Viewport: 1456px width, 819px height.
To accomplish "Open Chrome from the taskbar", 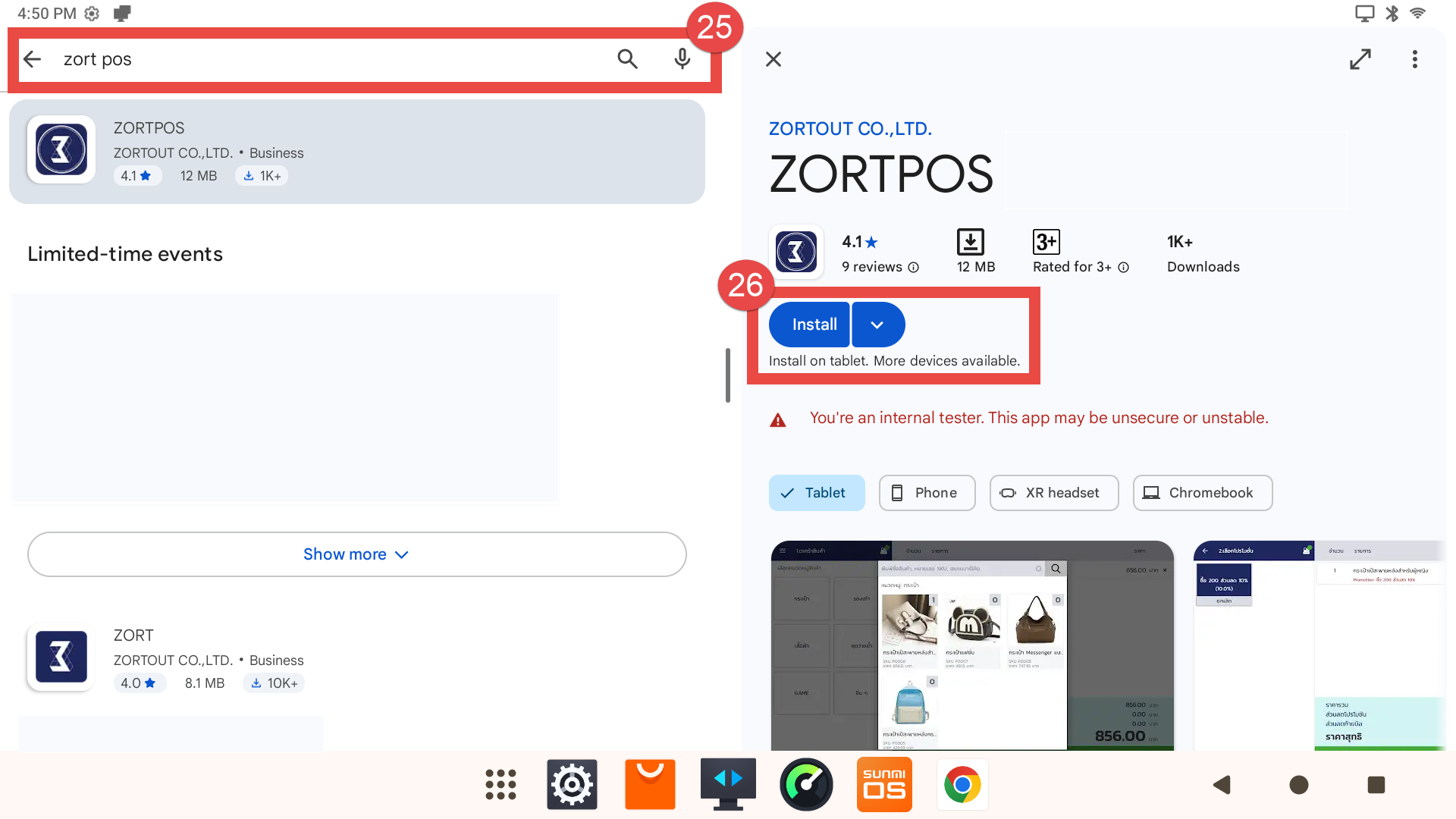I will pyautogui.click(x=962, y=785).
